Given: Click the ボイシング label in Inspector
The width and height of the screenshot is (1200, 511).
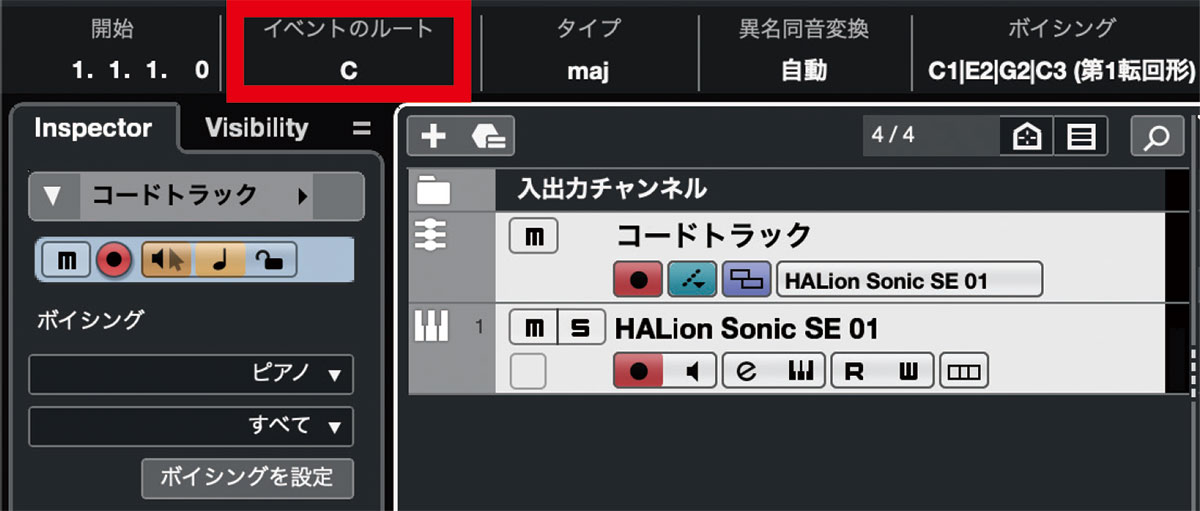Looking at the screenshot, I should pos(90,320).
